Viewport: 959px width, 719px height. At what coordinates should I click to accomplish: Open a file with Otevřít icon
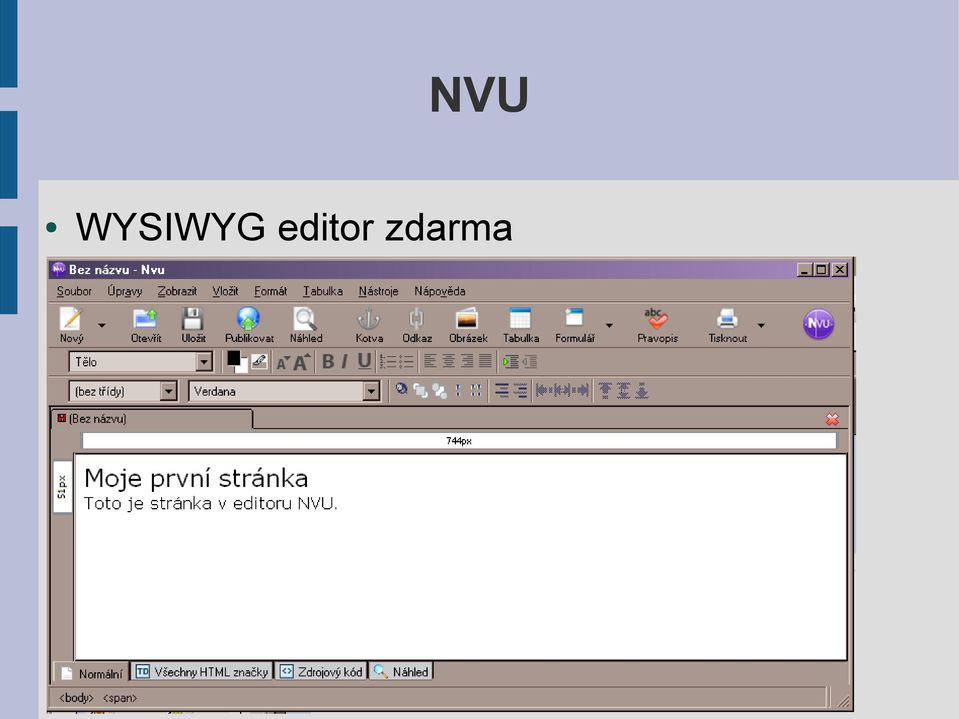click(x=146, y=325)
